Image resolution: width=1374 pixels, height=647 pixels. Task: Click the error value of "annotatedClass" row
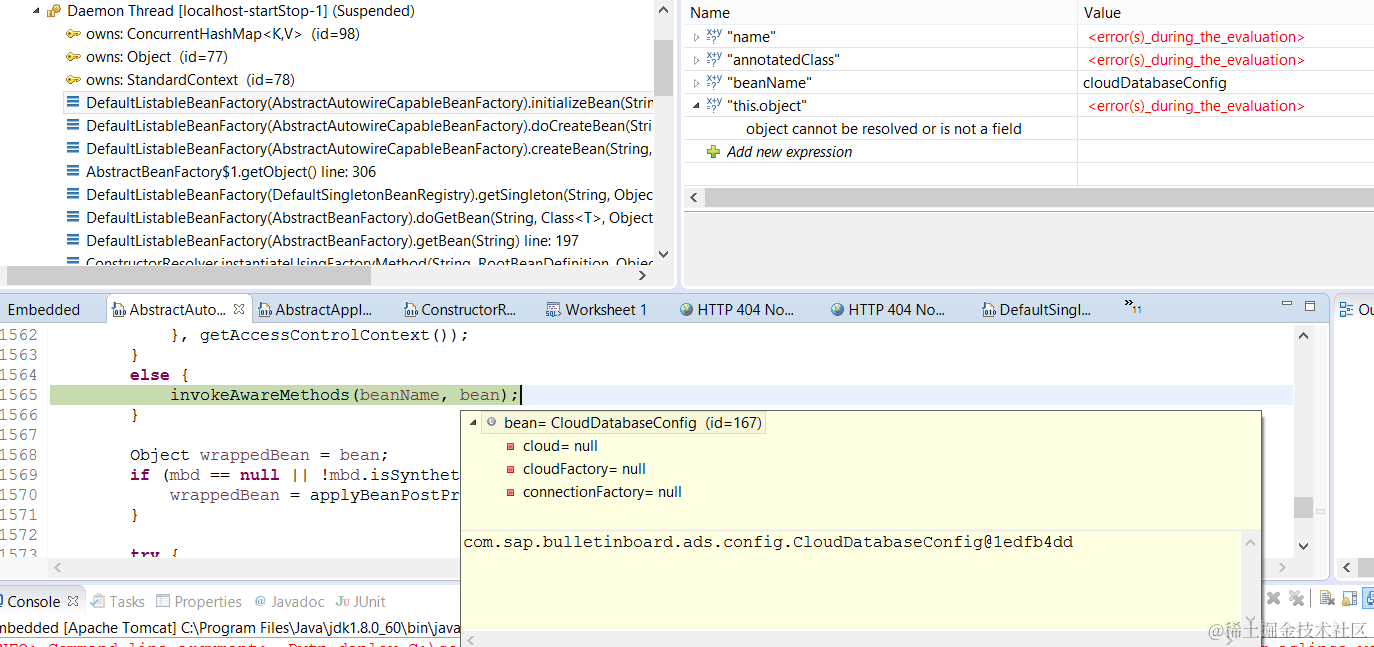1196,60
